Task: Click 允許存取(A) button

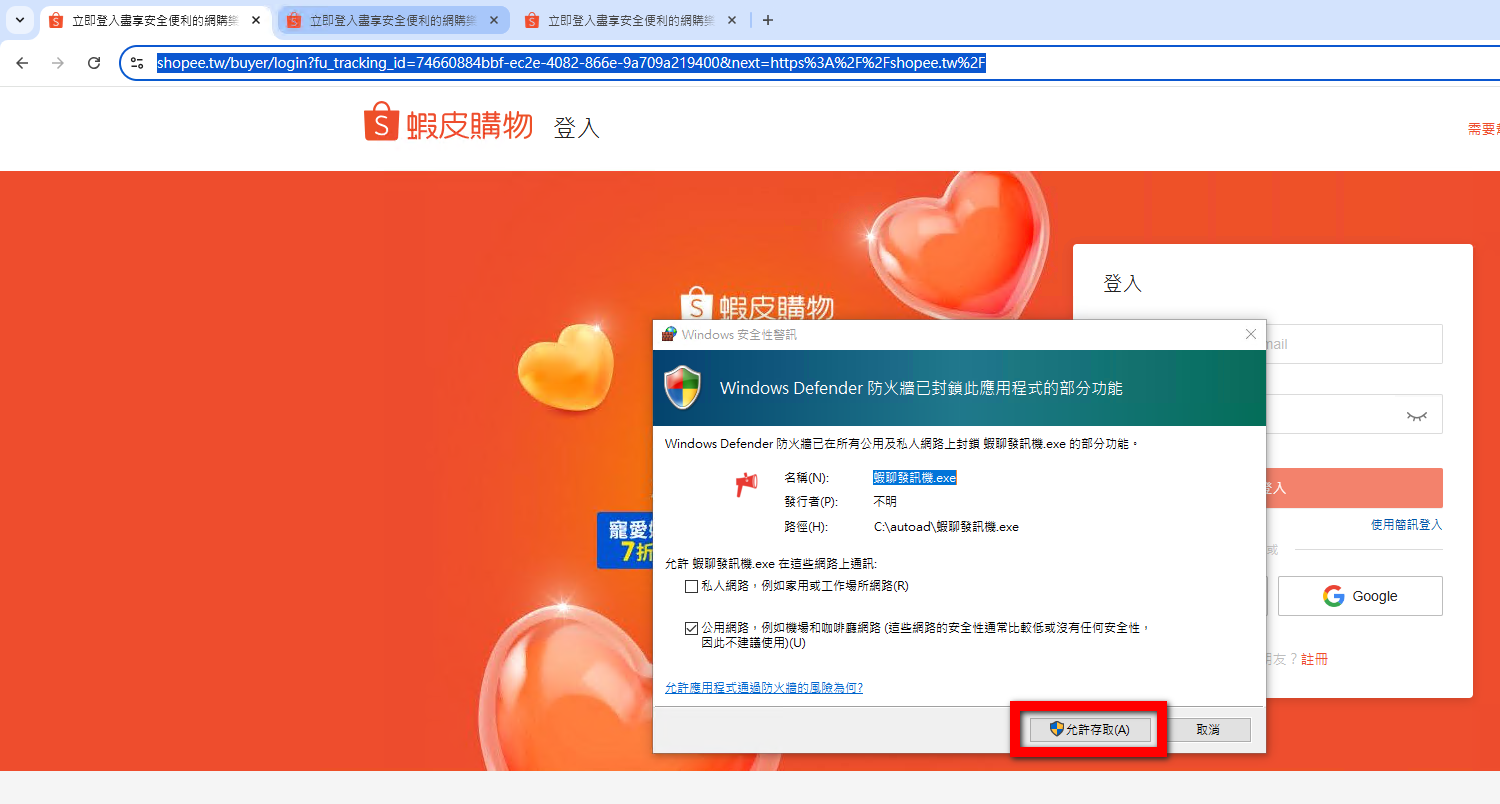Action: [x=1089, y=730]
